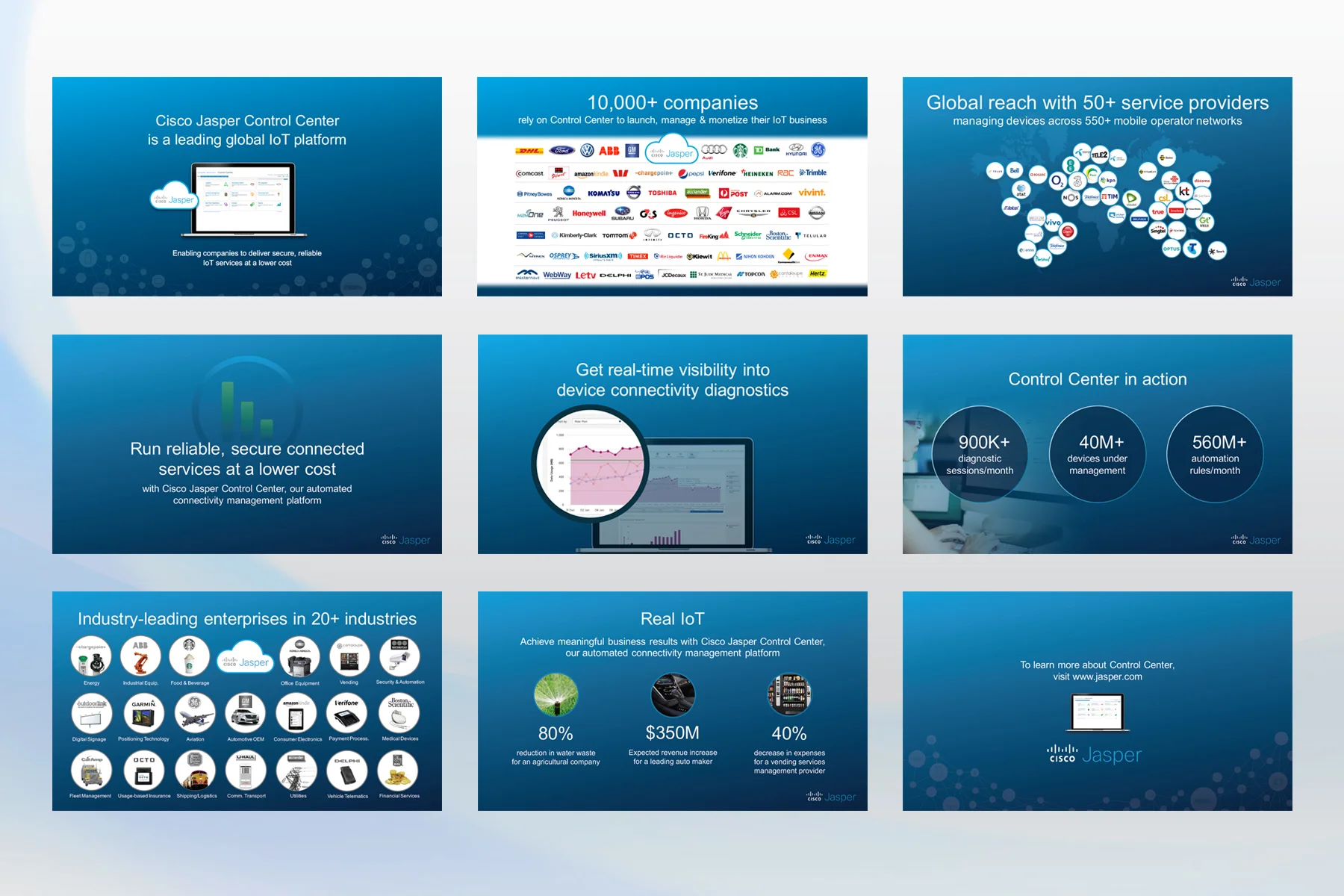Click the vivo operator logo on the map
The height and width of the screenshot is (896, 1344).
1053,223
